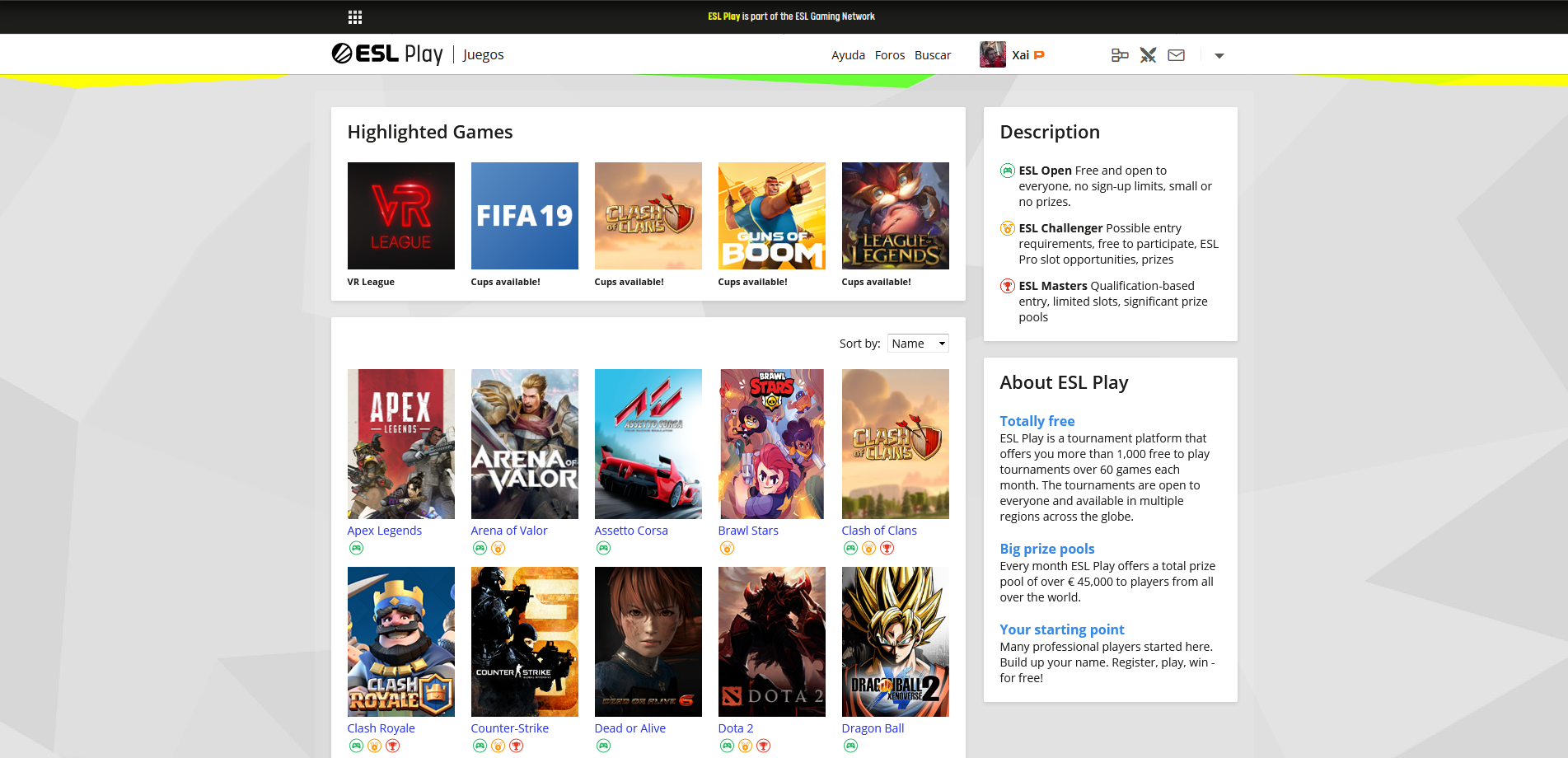Open the Arena of Valor link
The height and width of the screenshot is (758, 1568).
509,531
